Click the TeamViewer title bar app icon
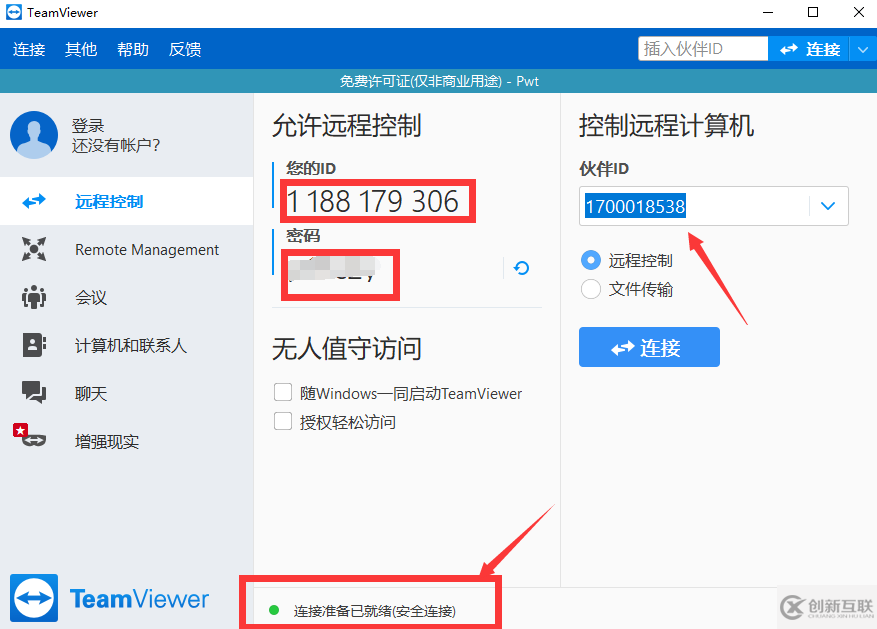877x629 pixels. [13, 12]
